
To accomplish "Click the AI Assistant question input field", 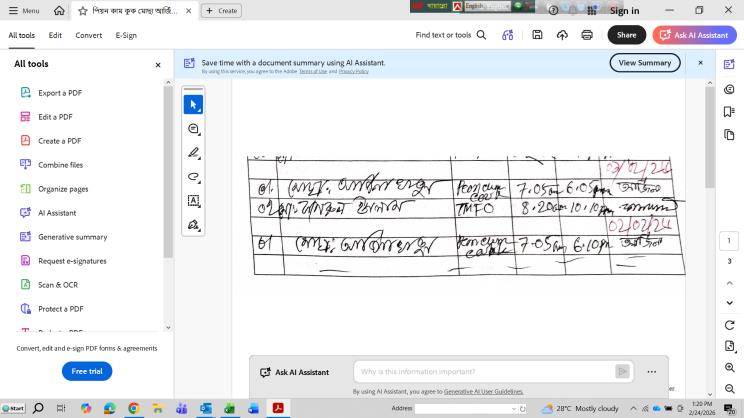I will coord(480,372).
